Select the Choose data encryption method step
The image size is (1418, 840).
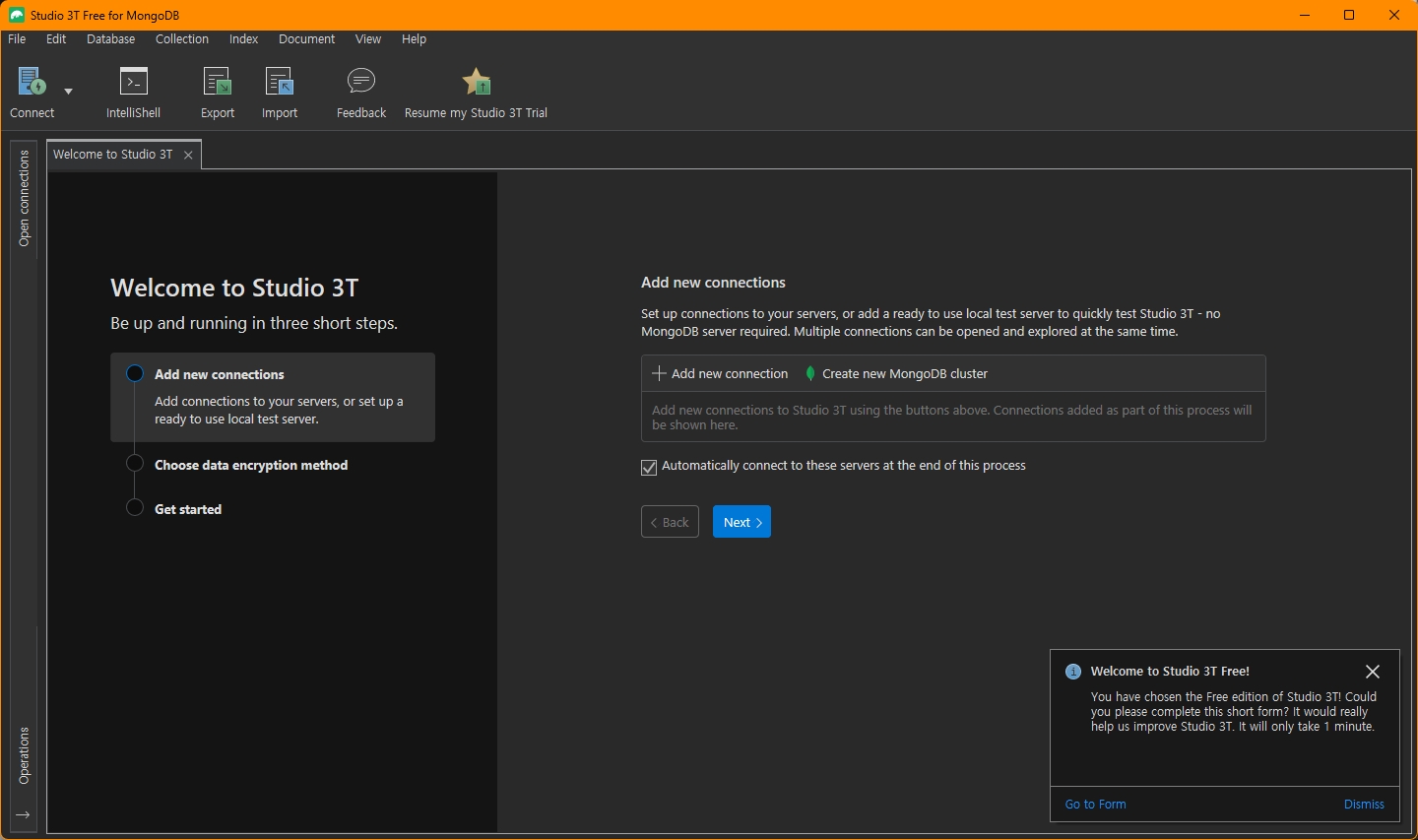click(251, 465)
